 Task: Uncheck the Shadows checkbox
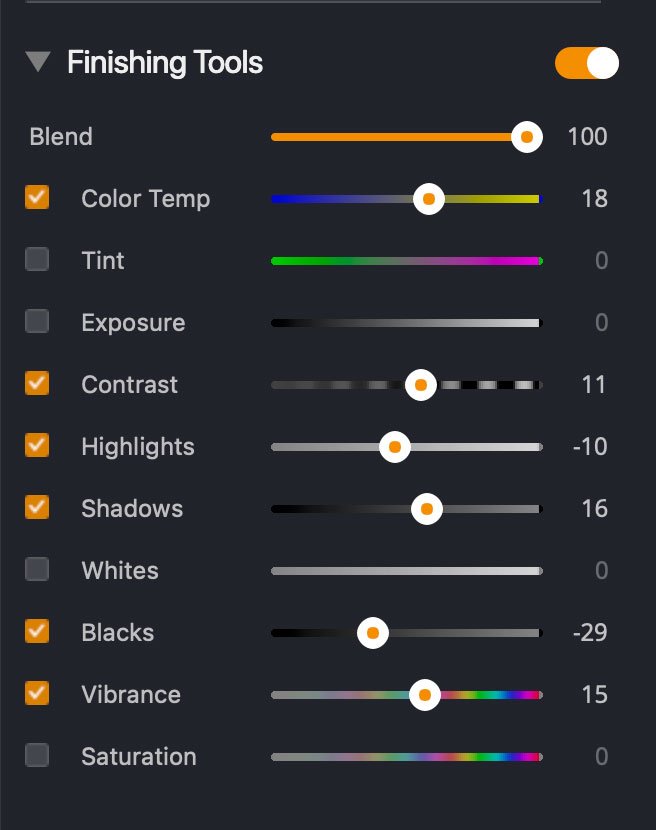tap(37, 508)
